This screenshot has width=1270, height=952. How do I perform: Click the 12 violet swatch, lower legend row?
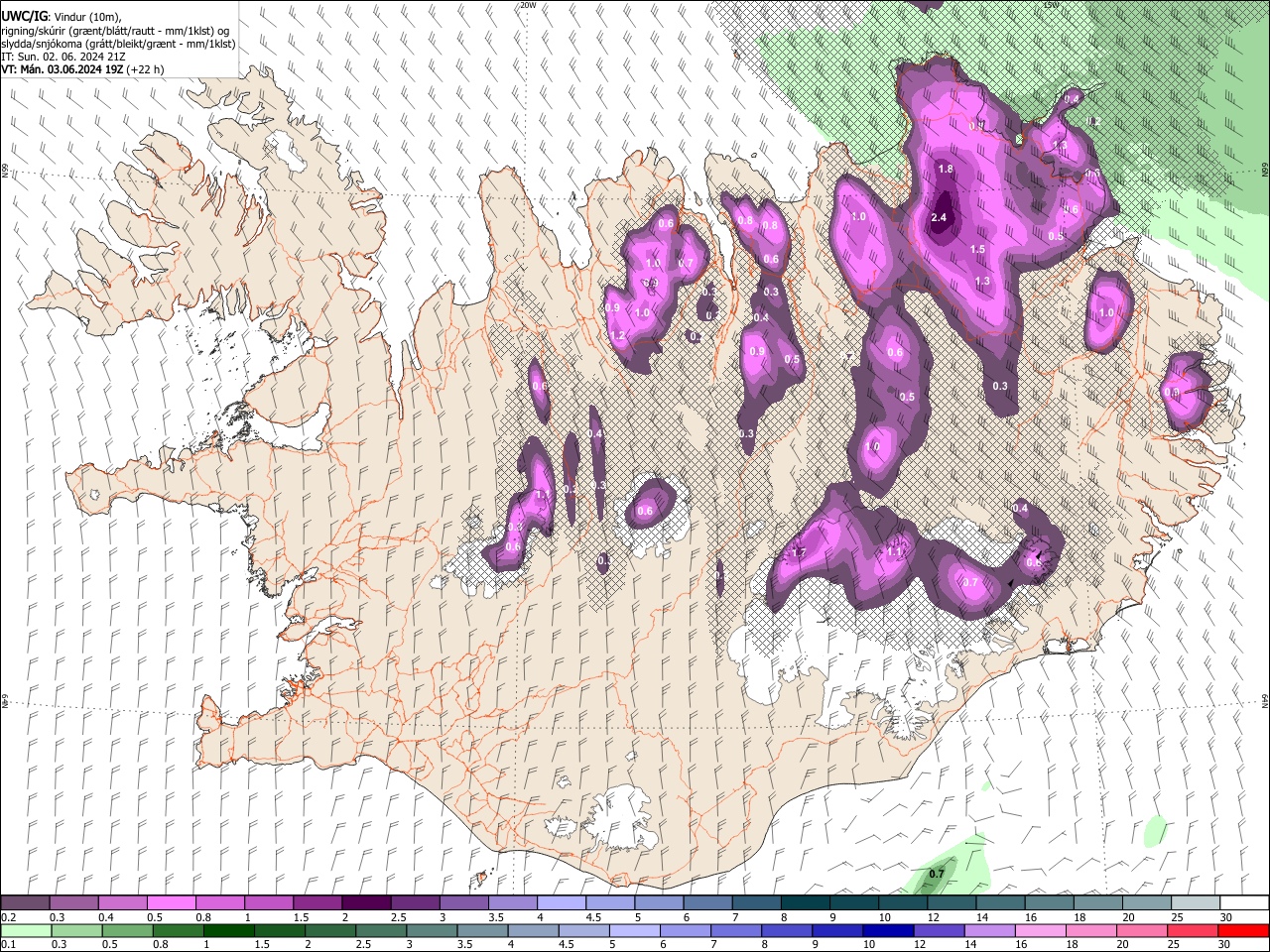tap(939, 930)
